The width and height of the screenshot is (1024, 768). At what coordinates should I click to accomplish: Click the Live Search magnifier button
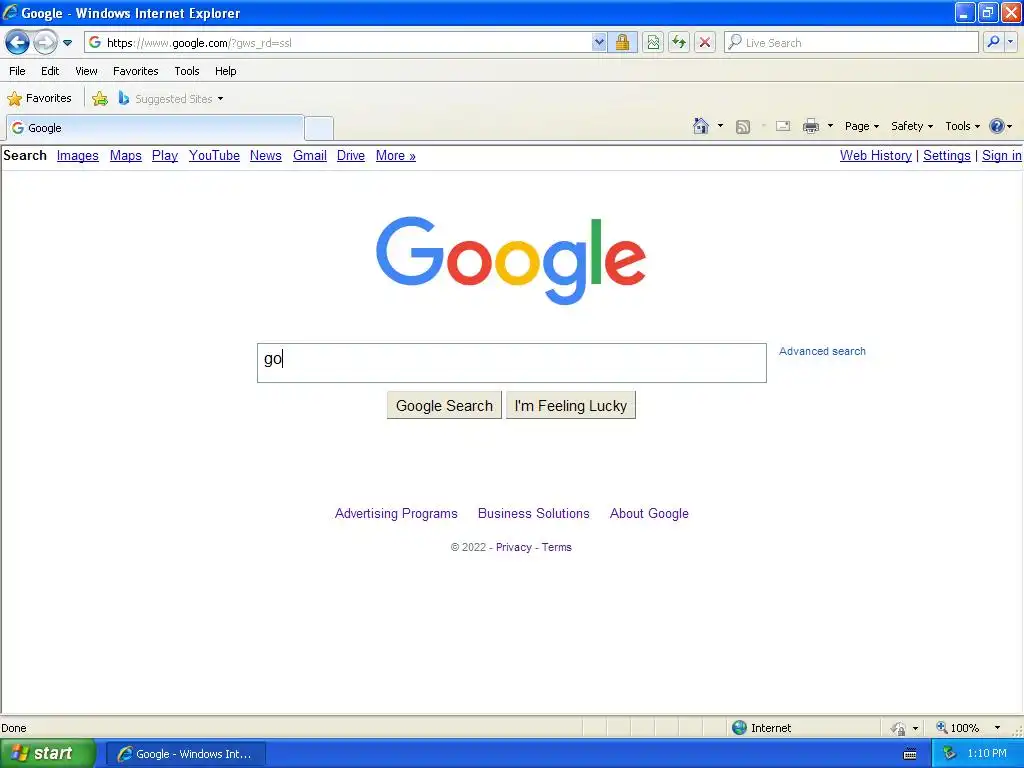(x=993, y=43)
